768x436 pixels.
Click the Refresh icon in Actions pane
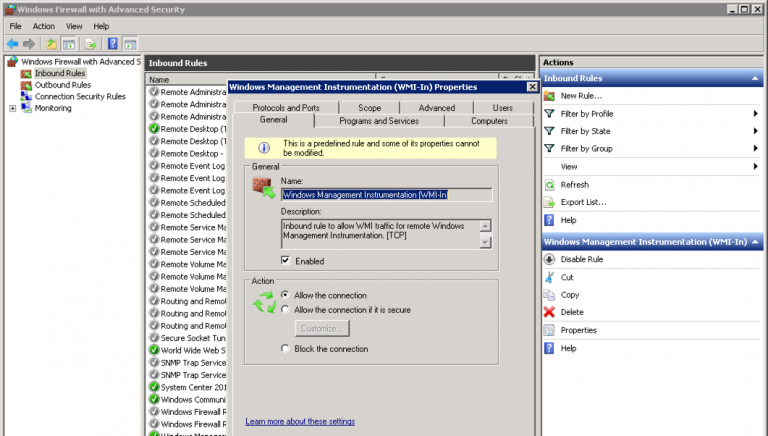click(550, 185)
